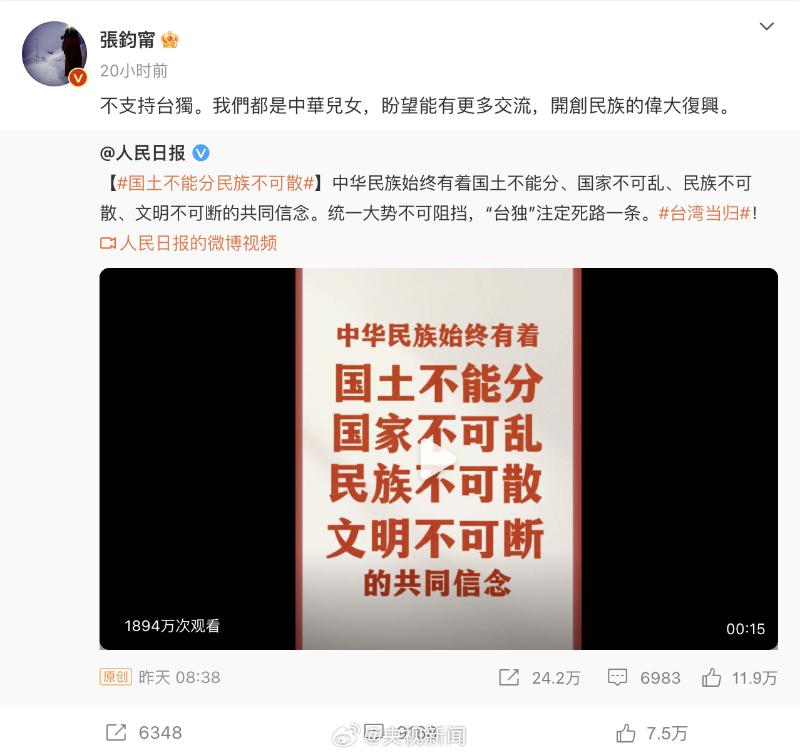Image resolution: width=800 pixels, height=755 pixels.
Task: Repost this post via the 6348 share icon
Action: pos(116,733)
